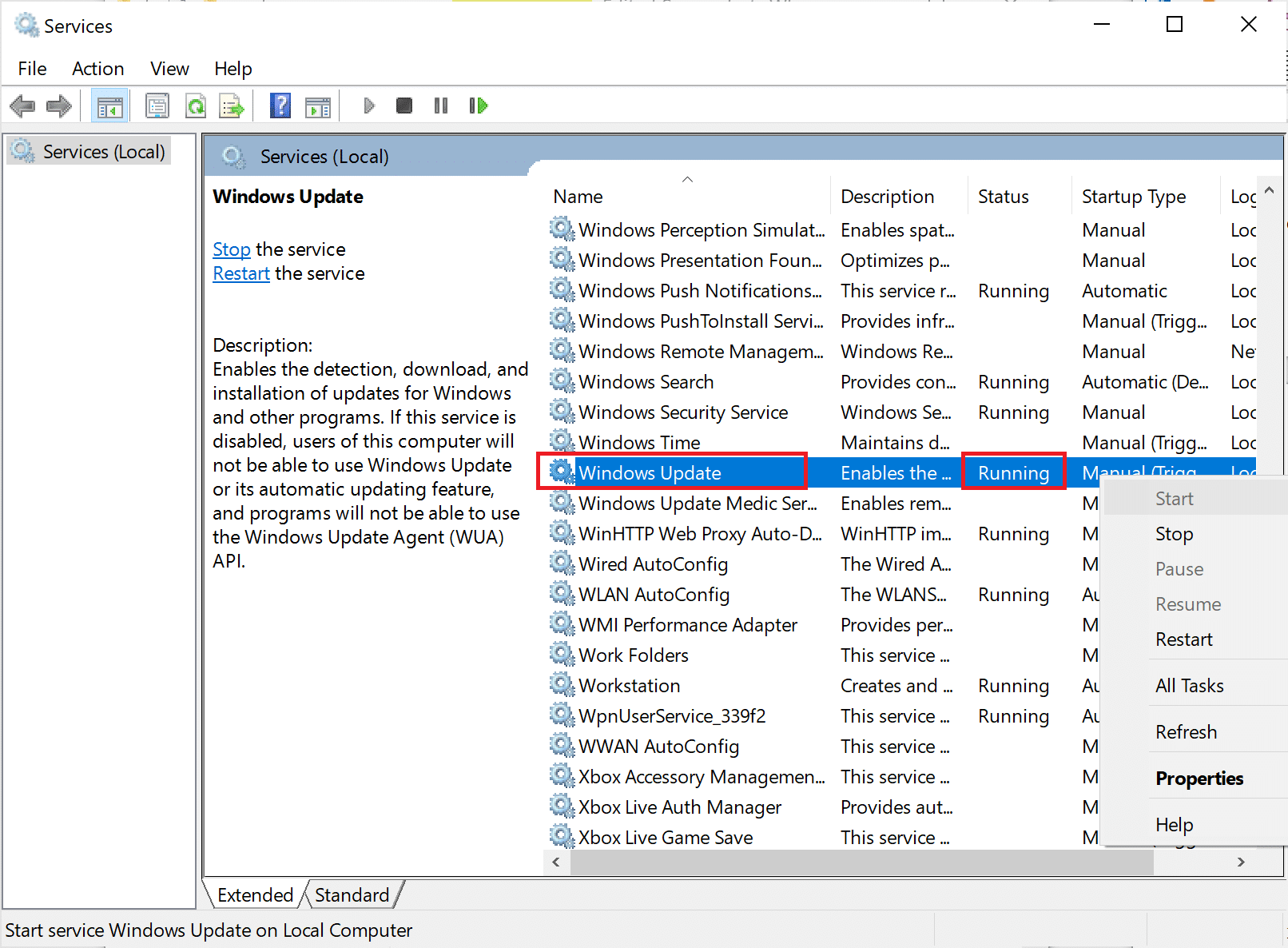Choose Properties in the context menu

tap(1199, 777)
